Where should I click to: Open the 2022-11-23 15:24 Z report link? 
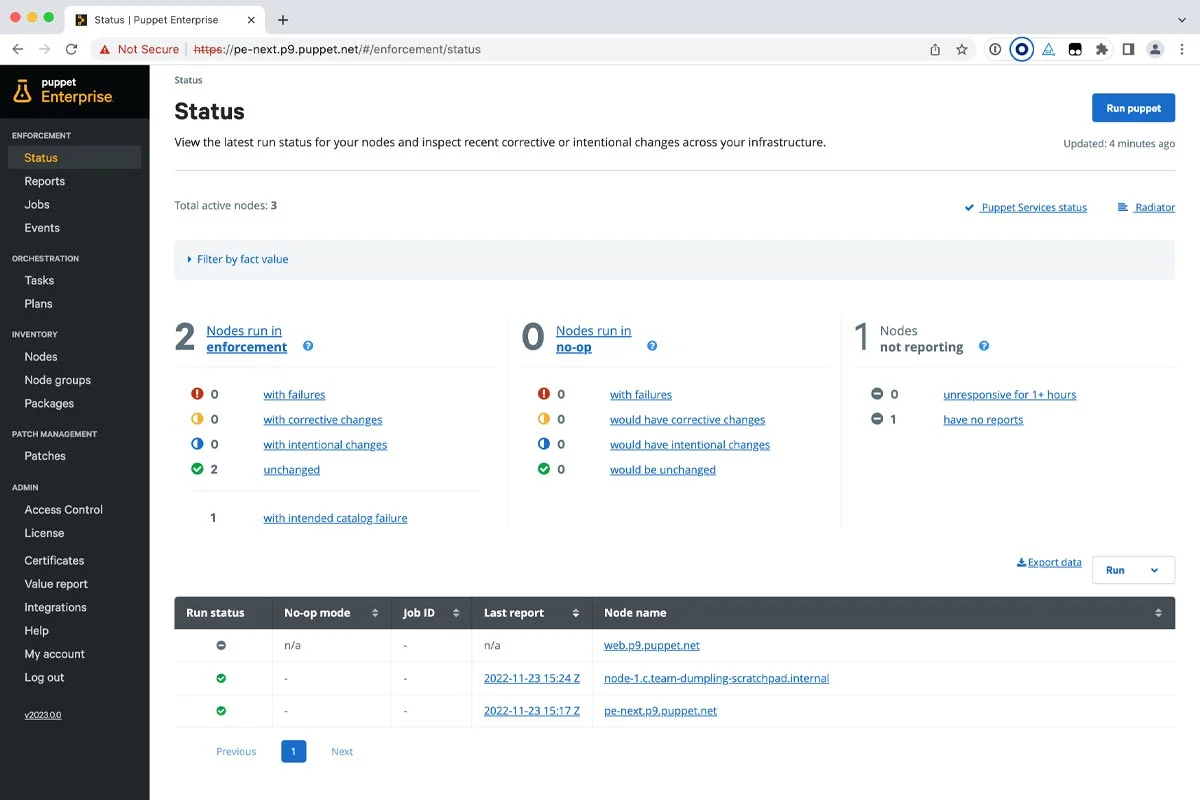pyautogui.click(x=532, y=678)
